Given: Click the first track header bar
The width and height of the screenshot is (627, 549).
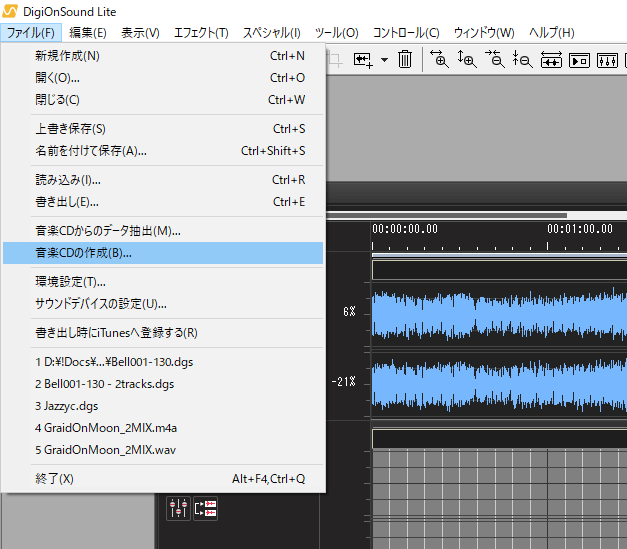Looking at the screenshot, I should 499,270.
